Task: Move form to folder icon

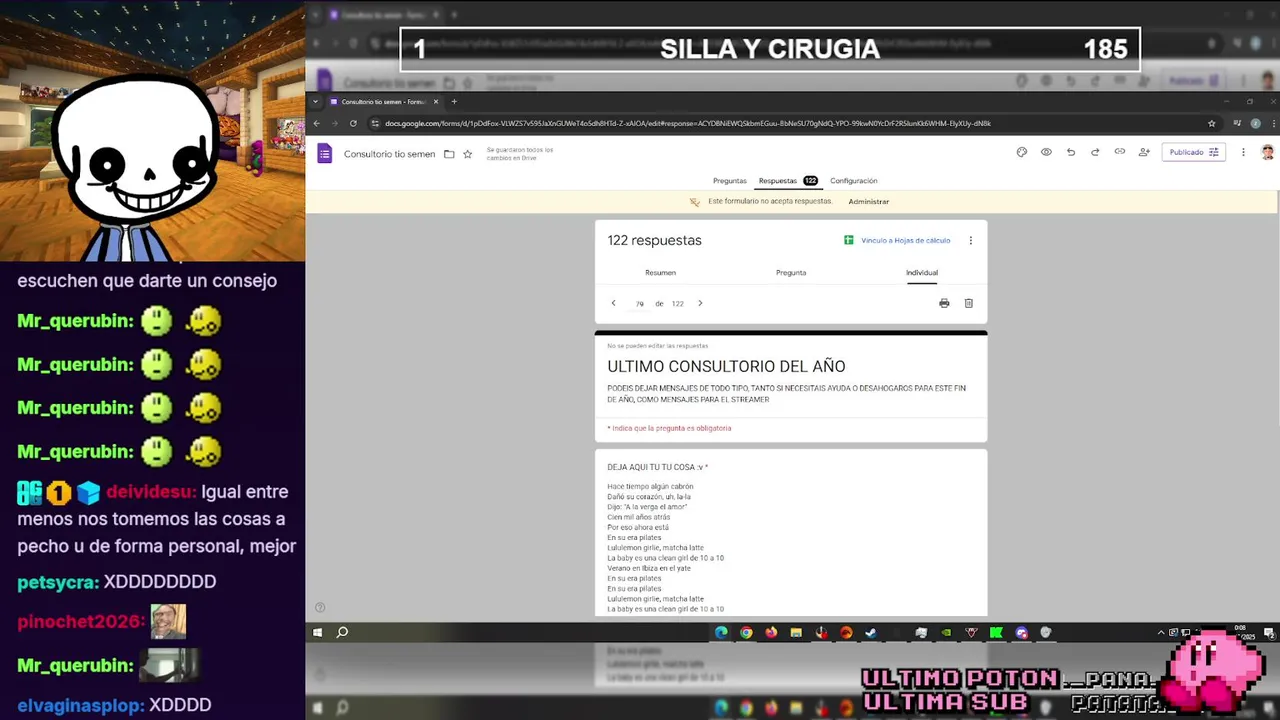Action: tap(449, 154)
